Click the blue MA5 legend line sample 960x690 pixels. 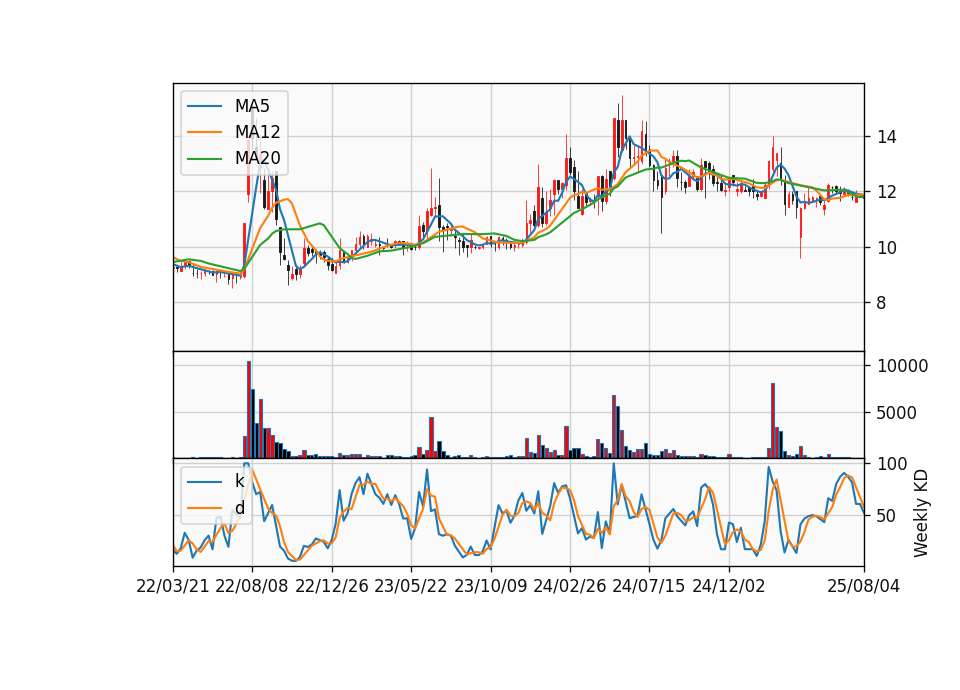(204, 106)
